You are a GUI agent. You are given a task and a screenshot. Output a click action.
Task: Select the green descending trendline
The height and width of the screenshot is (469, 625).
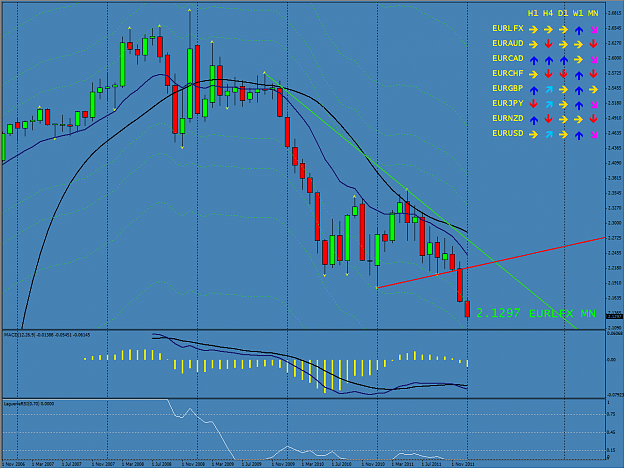tap(420, 200)
